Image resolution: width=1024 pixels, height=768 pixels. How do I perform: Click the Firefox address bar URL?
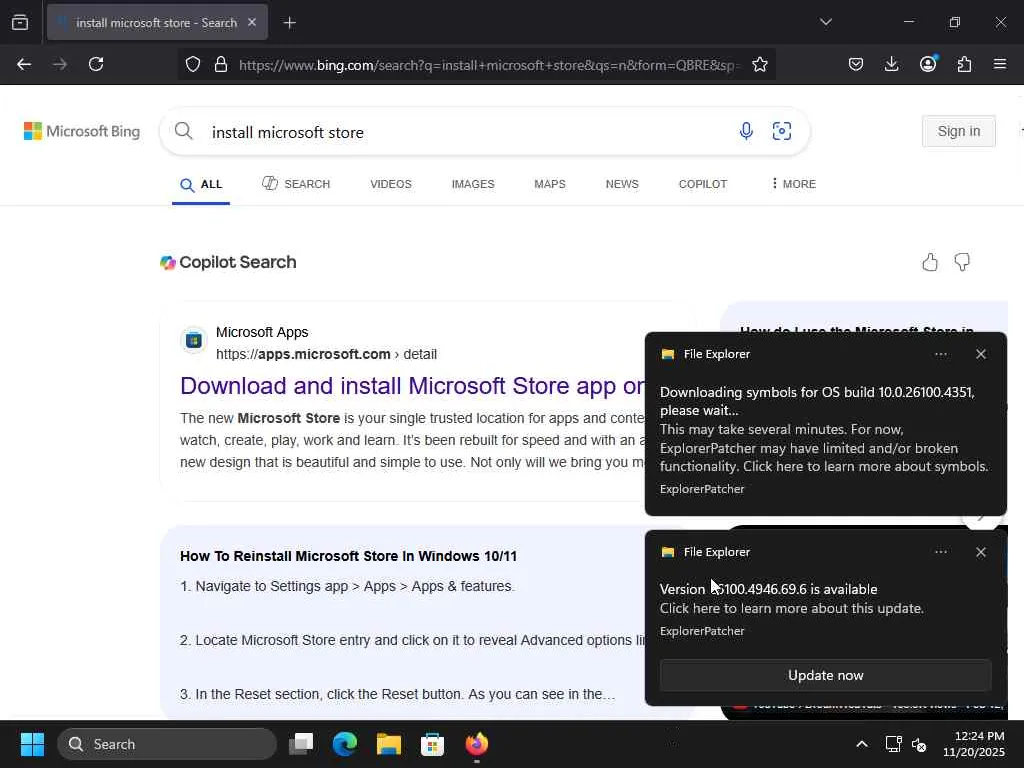pos(488,65)
